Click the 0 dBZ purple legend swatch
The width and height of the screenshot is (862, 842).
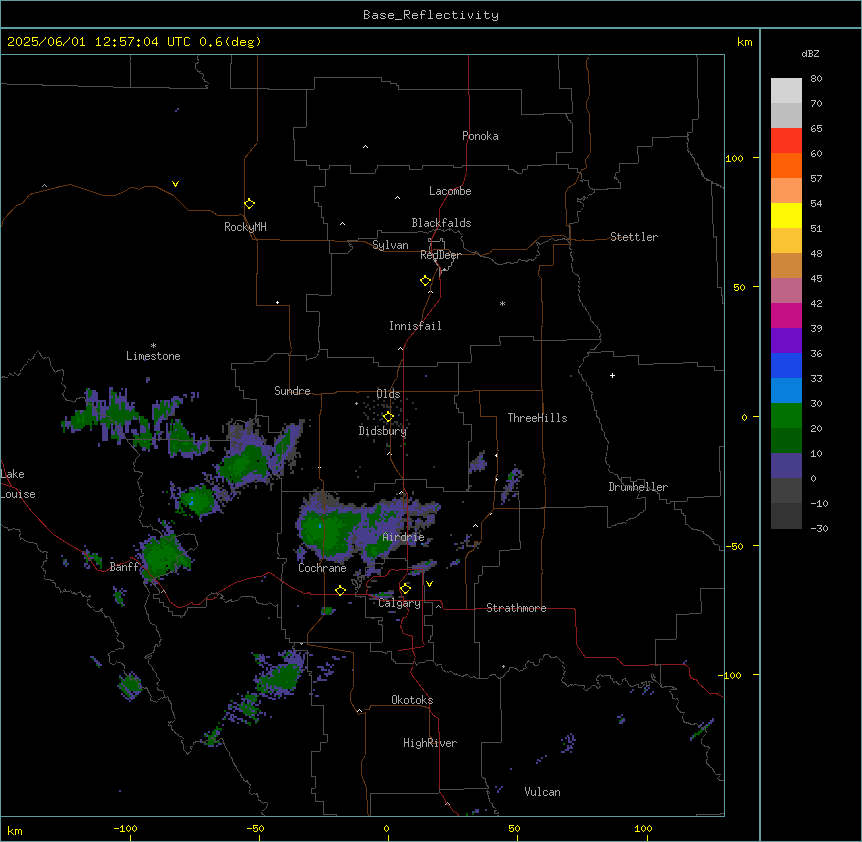tap(786, 466)
